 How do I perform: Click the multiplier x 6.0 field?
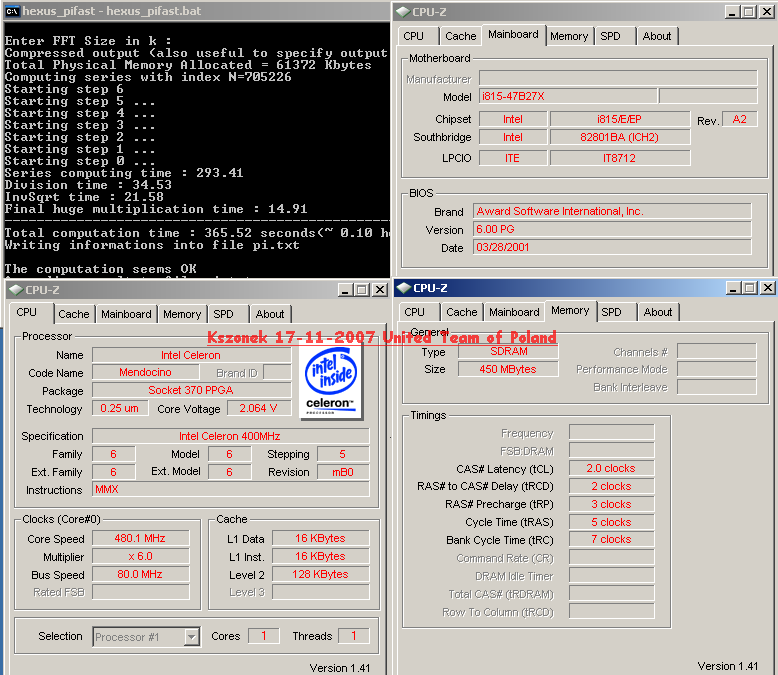click(x=141, y=556)
